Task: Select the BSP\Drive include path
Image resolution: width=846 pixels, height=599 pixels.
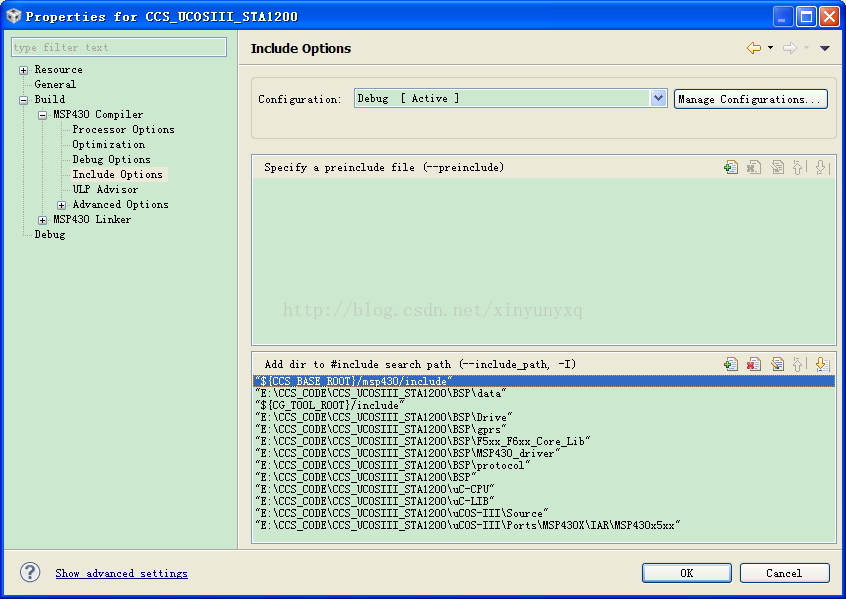Action: [544, 417]
